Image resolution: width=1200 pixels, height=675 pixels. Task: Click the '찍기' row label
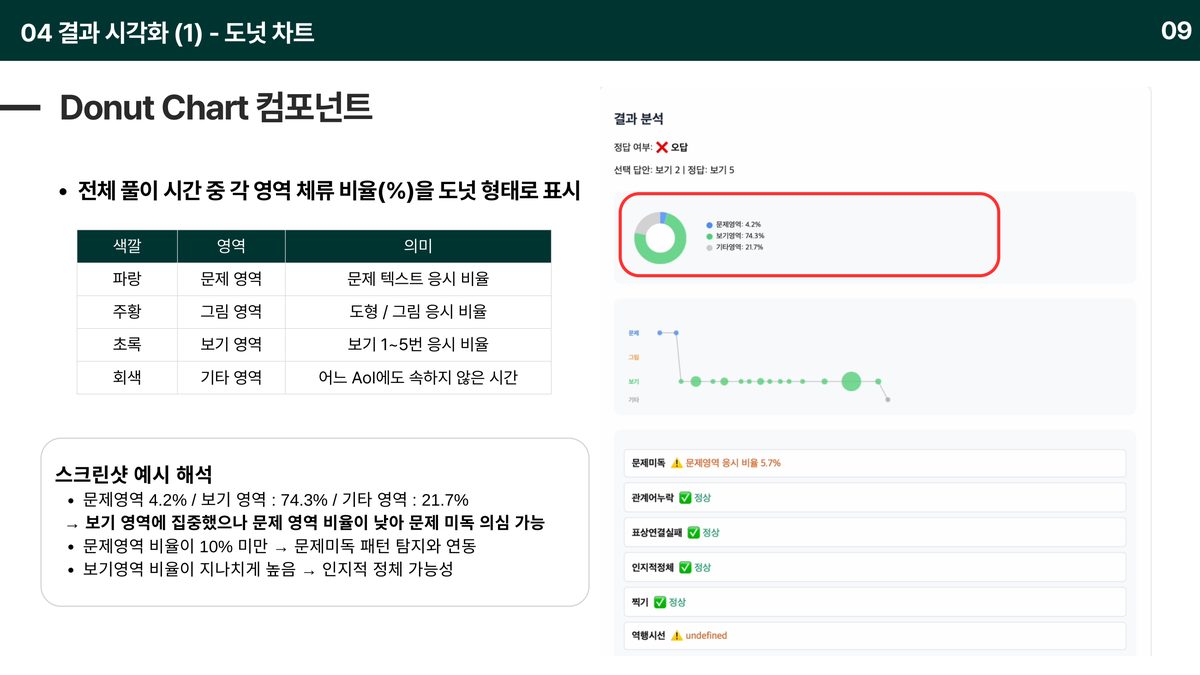coord(641,602)
